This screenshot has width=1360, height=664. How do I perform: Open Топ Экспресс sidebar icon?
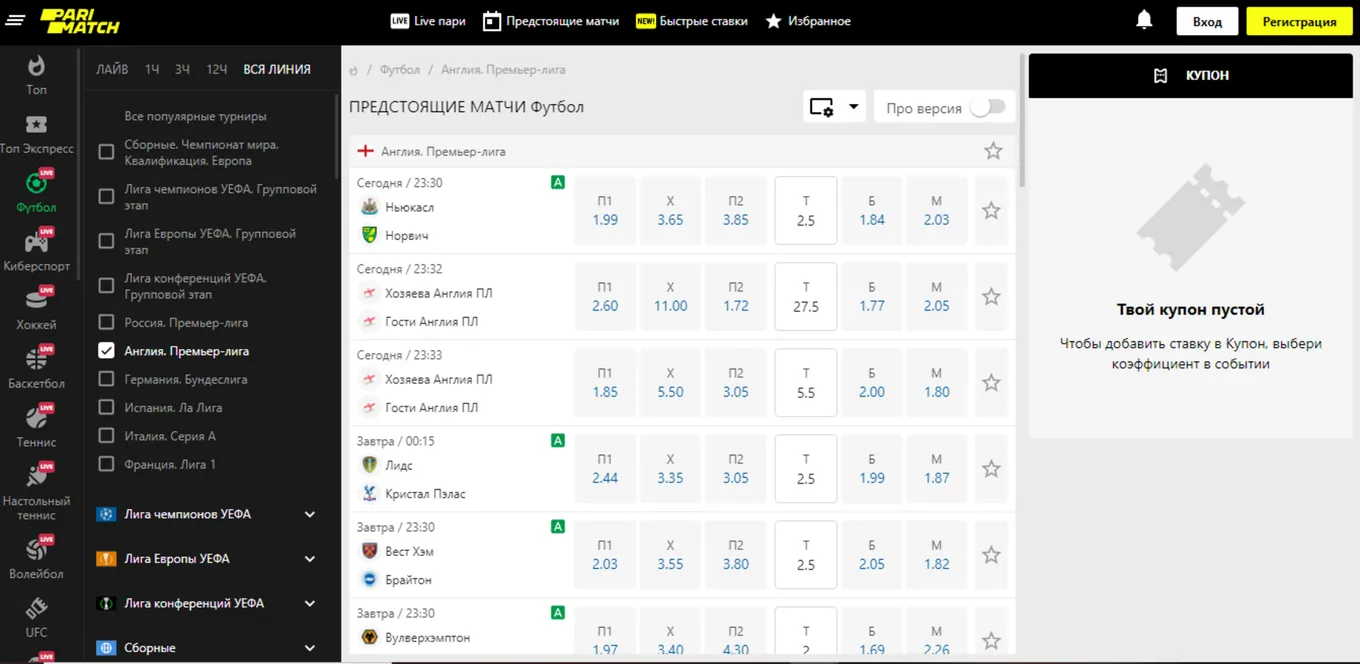pos(36,125)
